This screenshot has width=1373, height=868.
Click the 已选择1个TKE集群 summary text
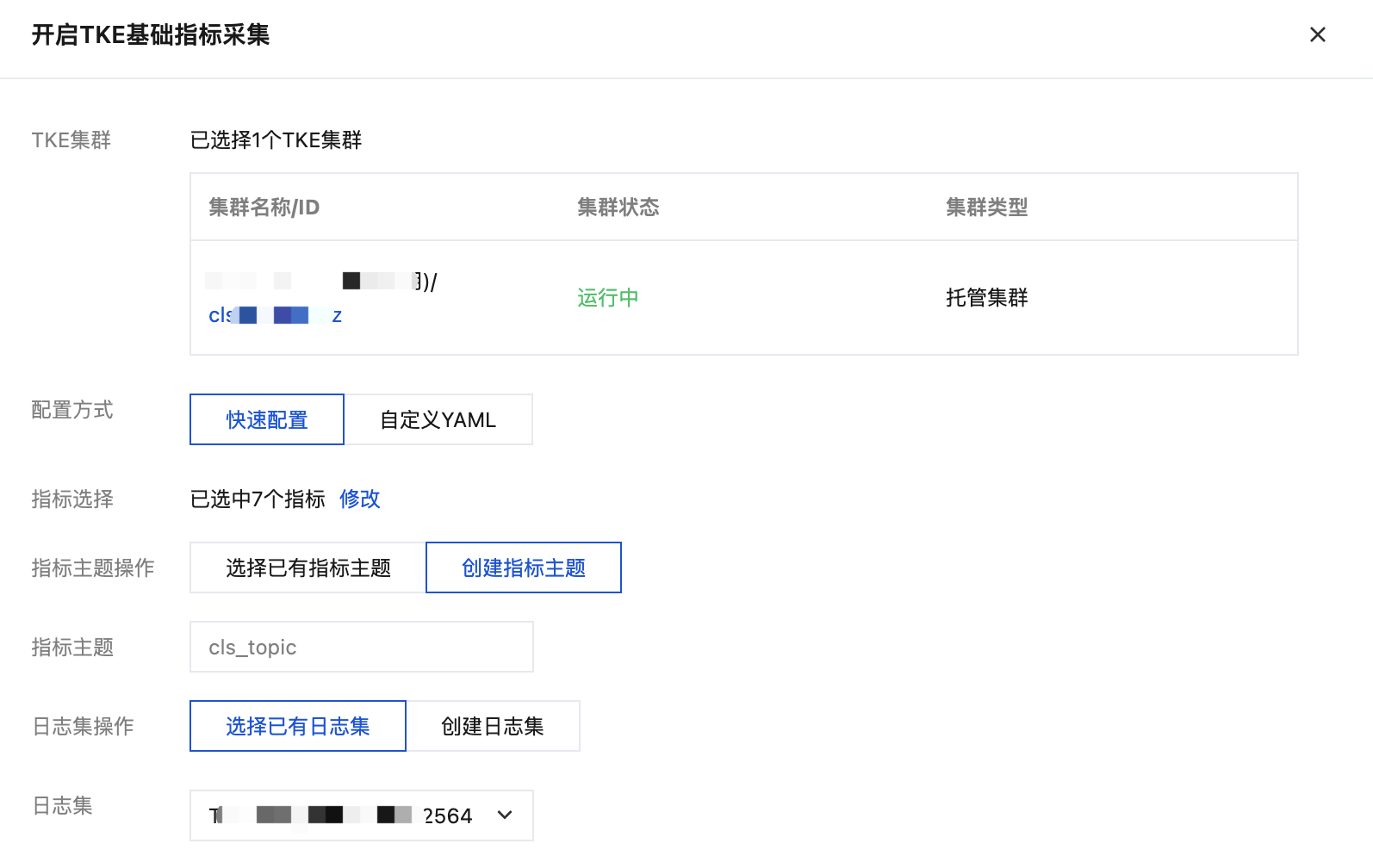pyautogui.click(x=276, y=140)
